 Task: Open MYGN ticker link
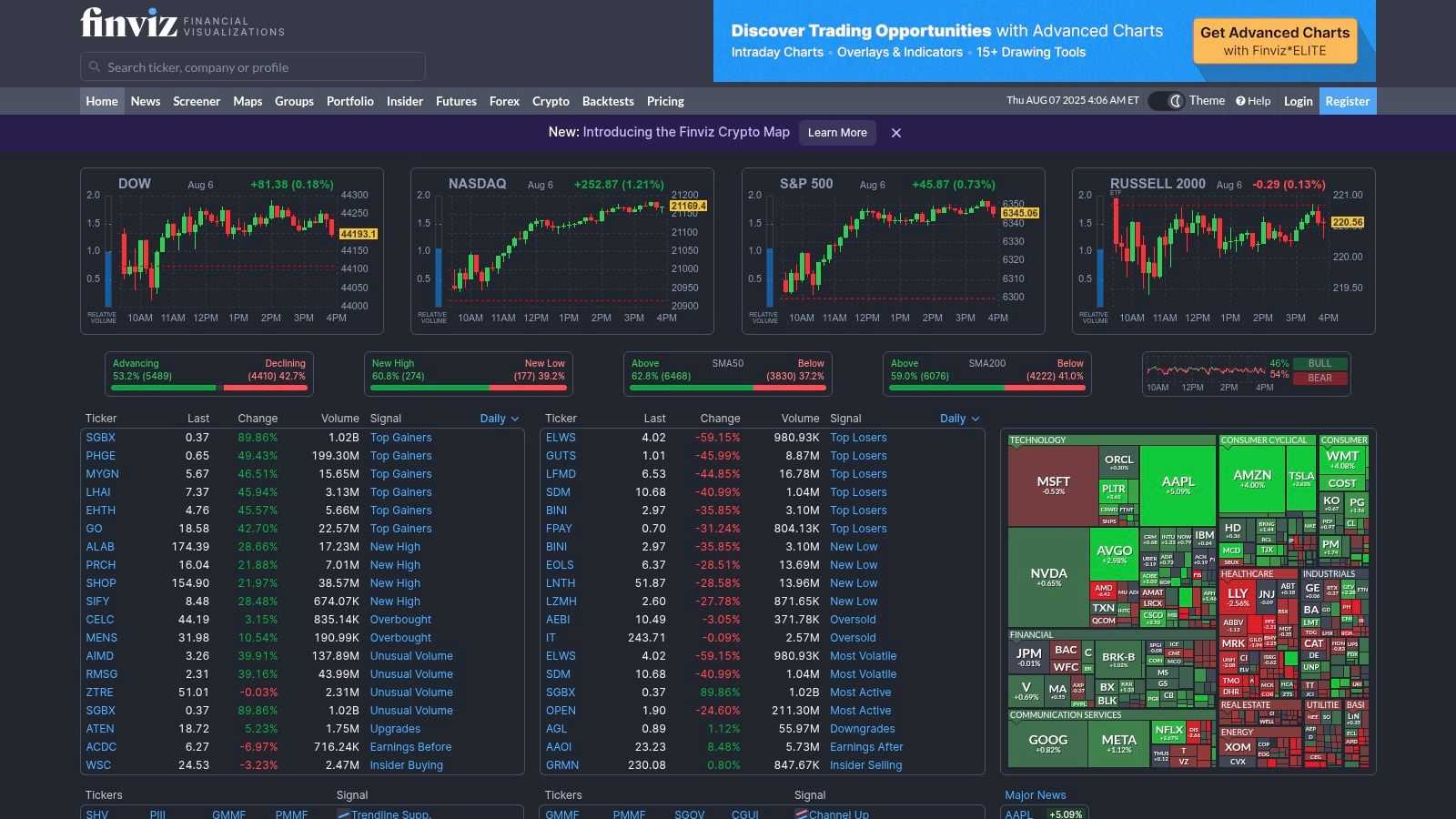(x=103, y=474)
